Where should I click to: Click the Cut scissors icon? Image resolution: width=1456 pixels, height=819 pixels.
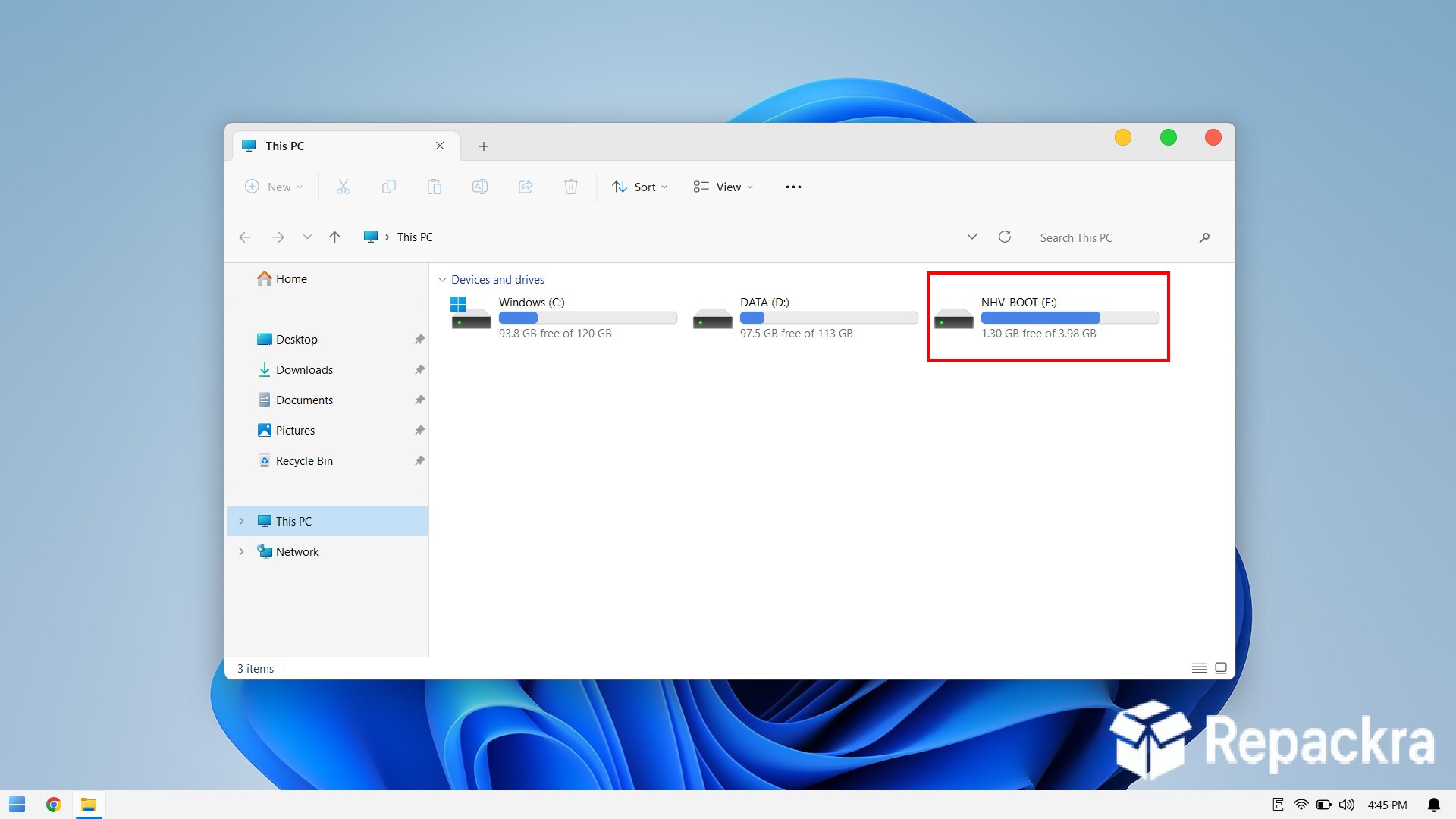(x=344, y=187)
